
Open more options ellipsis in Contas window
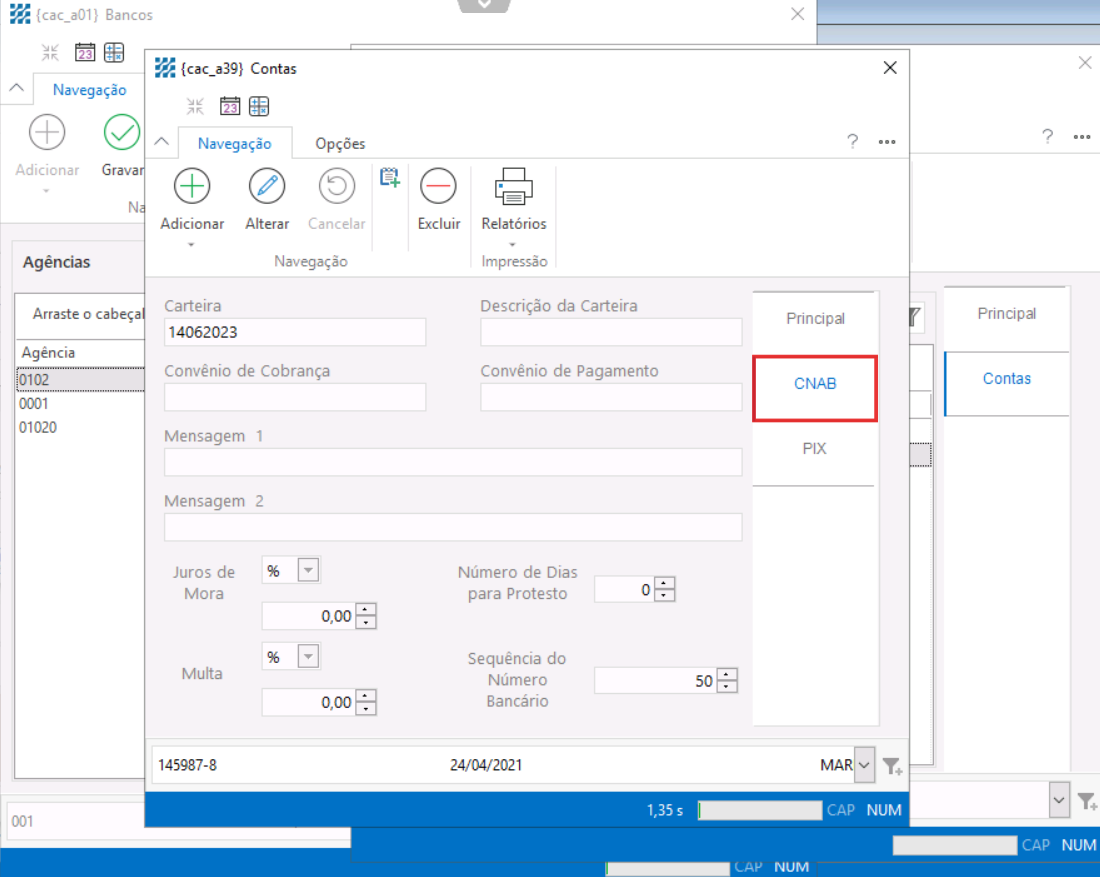pyautogui.click(x=887, y=142)
